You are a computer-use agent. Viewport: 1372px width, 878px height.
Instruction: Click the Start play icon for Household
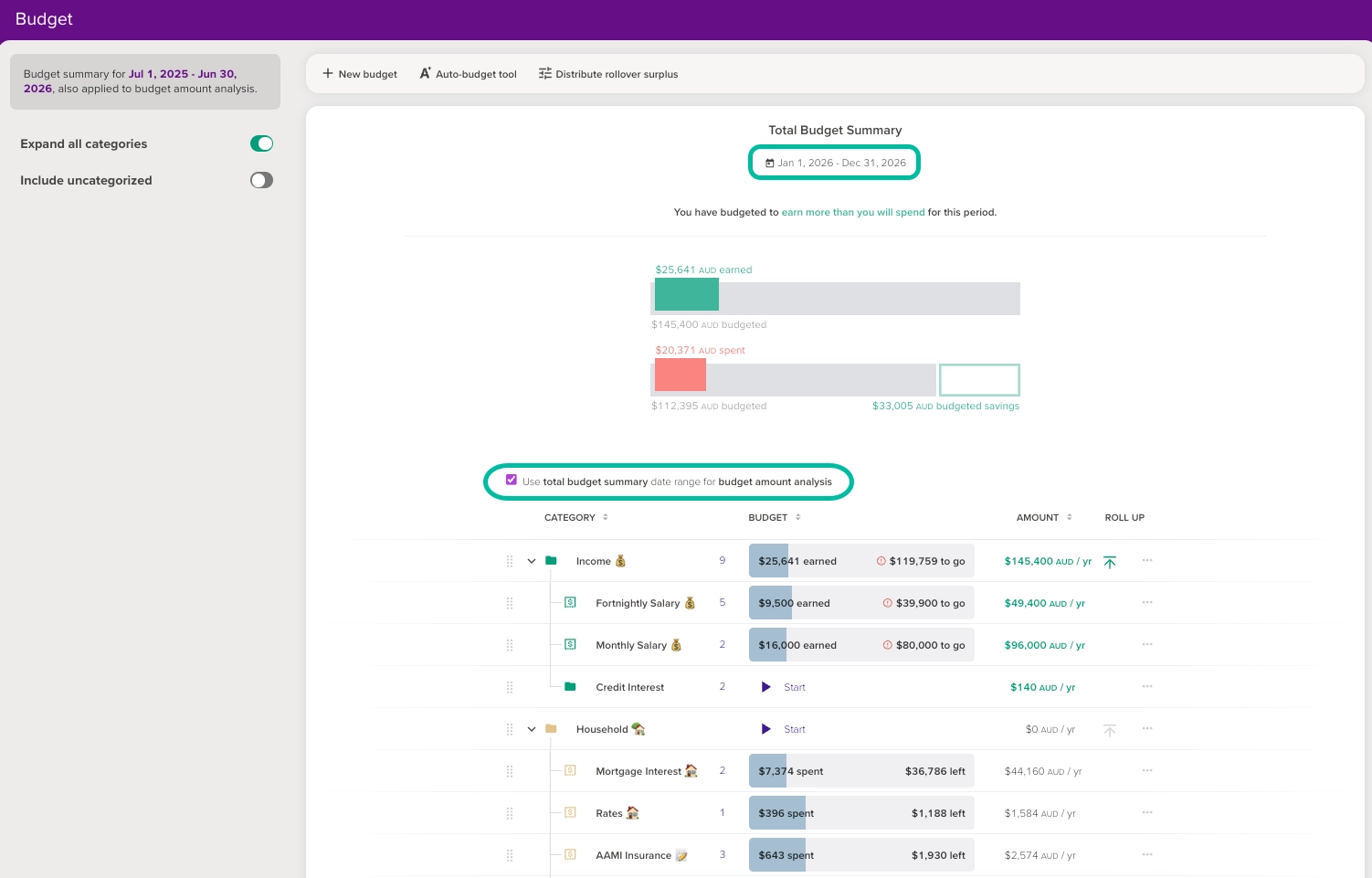click(x=766, y=729)
